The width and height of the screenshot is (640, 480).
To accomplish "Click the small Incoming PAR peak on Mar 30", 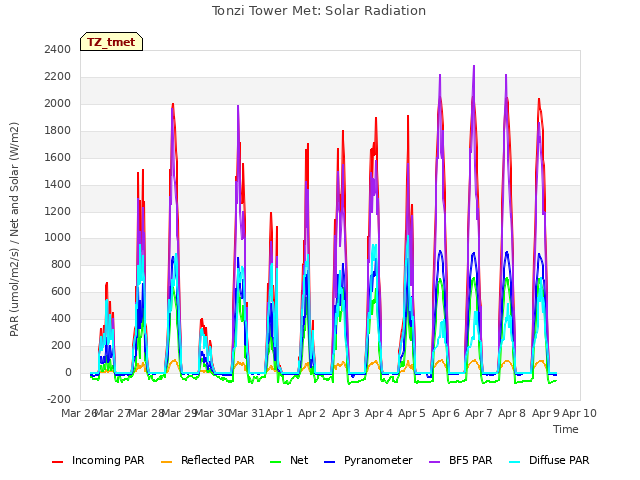I will pyautogui.click(x=202, y=319).
